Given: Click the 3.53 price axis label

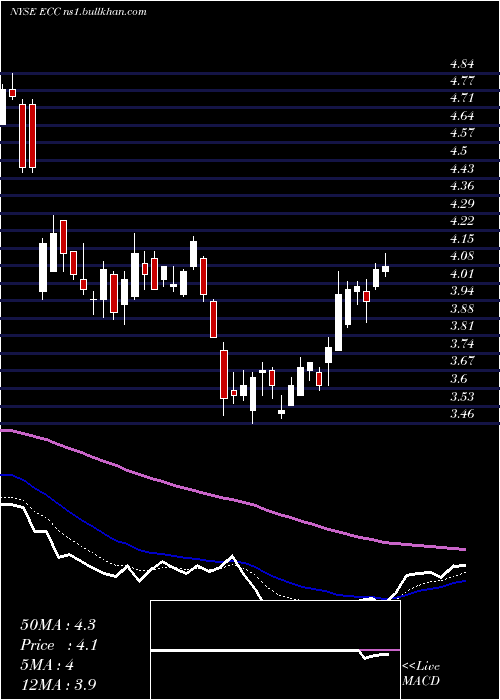Looking at the screenshot, I should click(x=462, y=397).
